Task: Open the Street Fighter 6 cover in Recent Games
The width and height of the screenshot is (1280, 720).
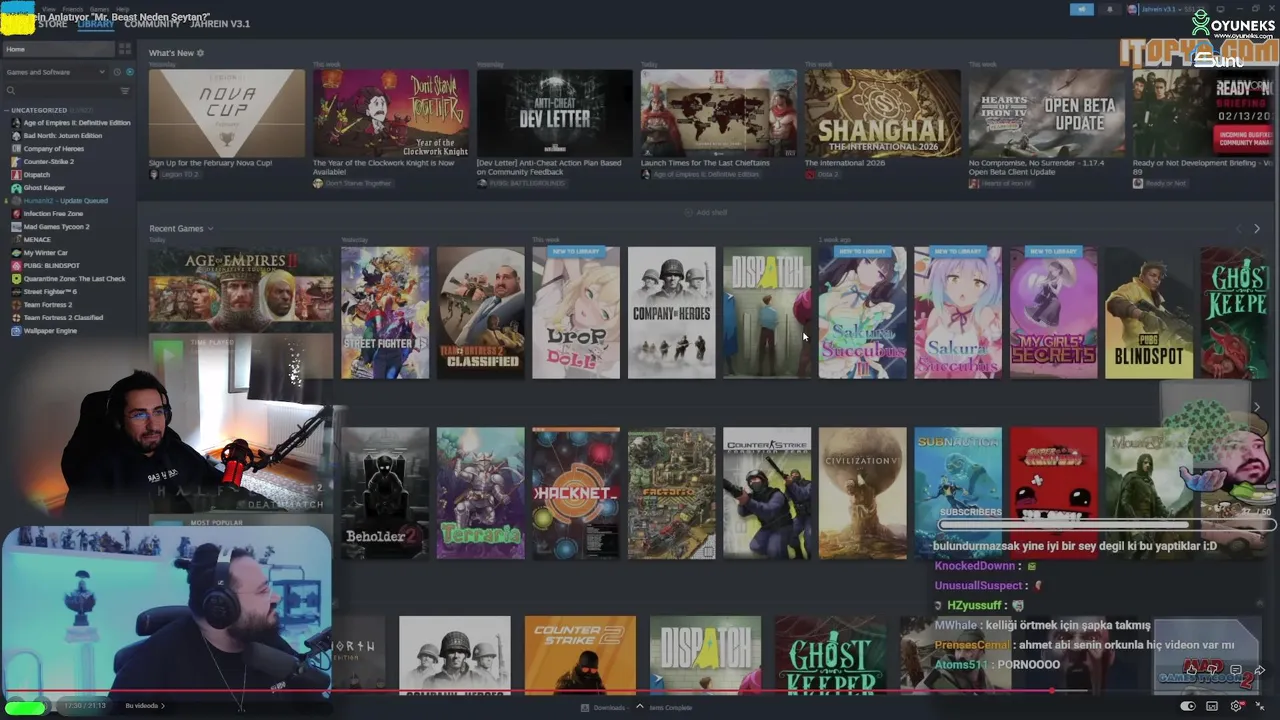Action: click(385, 313)
